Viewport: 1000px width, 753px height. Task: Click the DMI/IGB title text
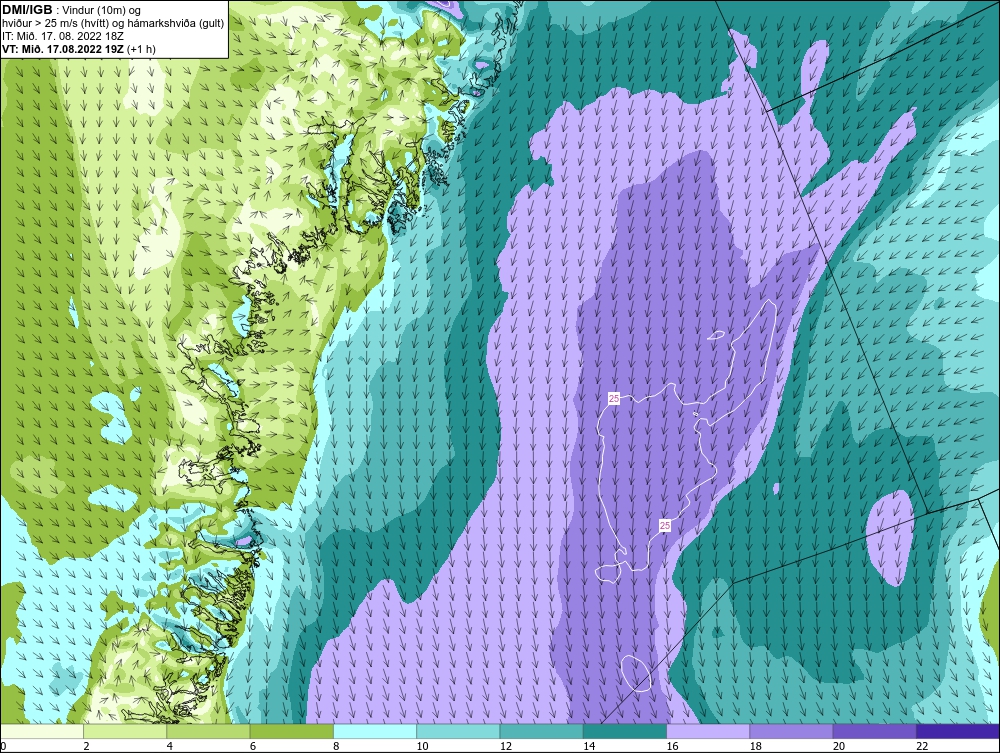(x=27, y=10)
